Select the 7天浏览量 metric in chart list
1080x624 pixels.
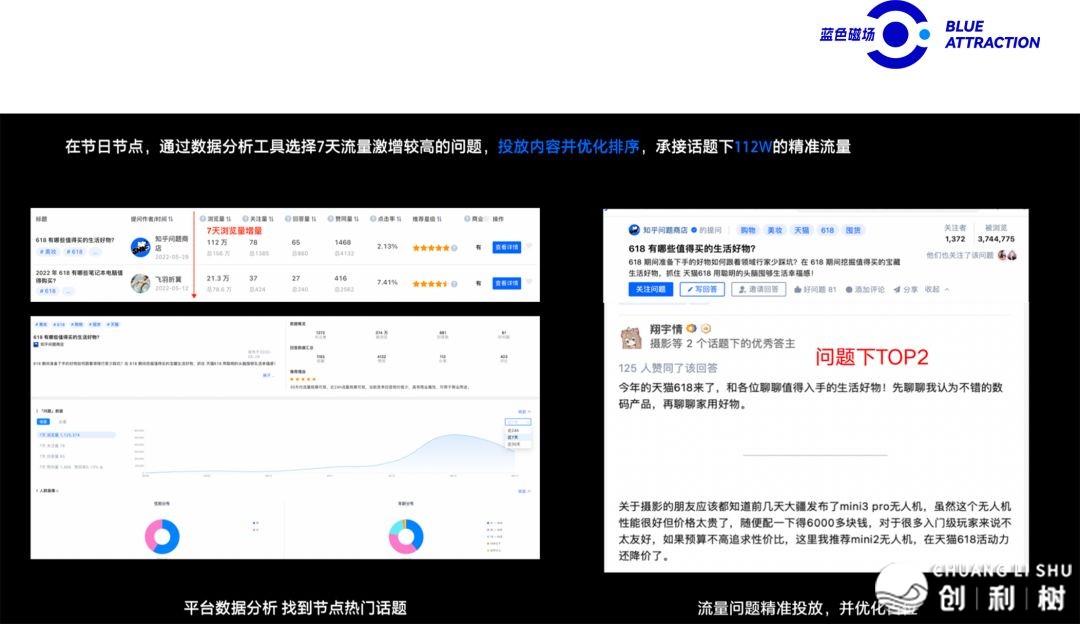76,435
